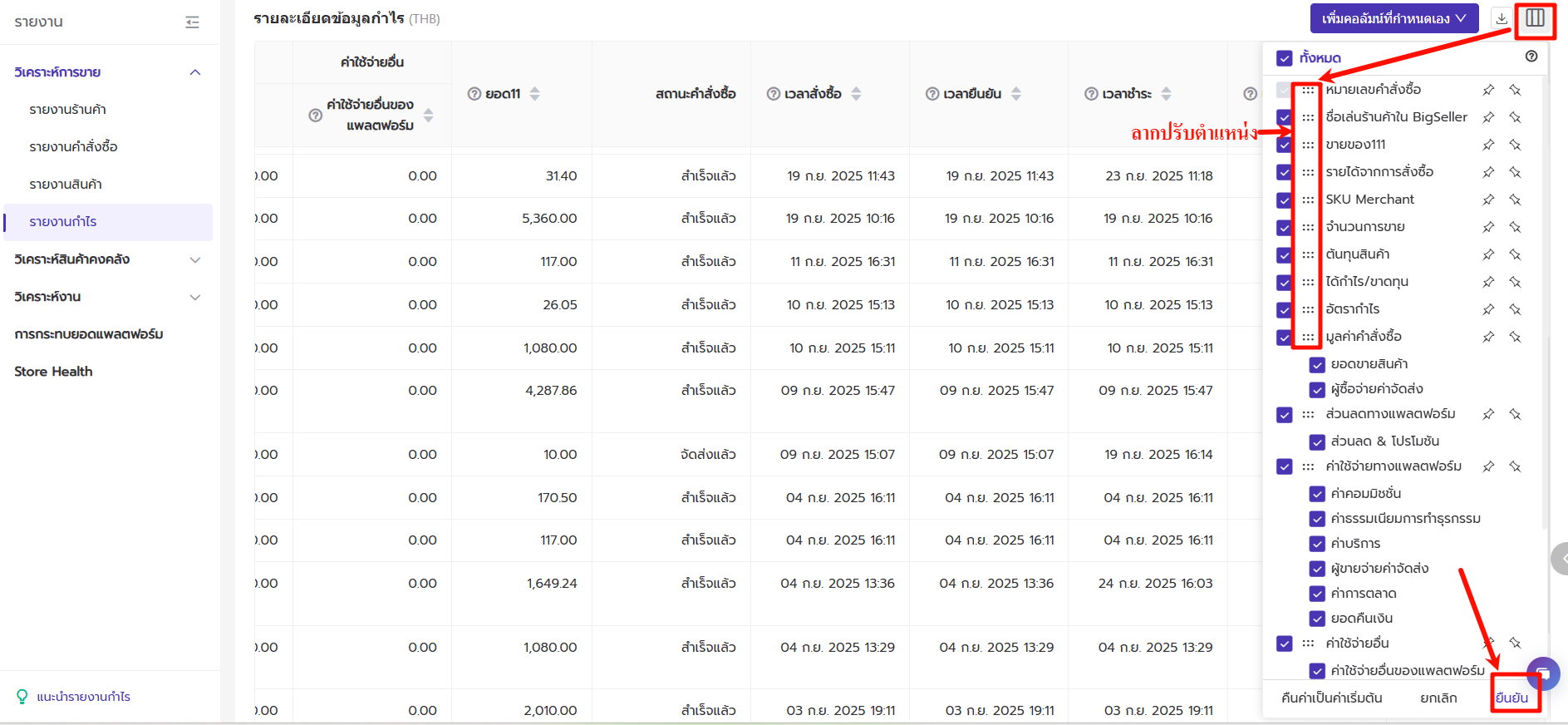Click the download export icon
The height and width of the screenshot is (725, 1568).
[x=1501, y=18]
